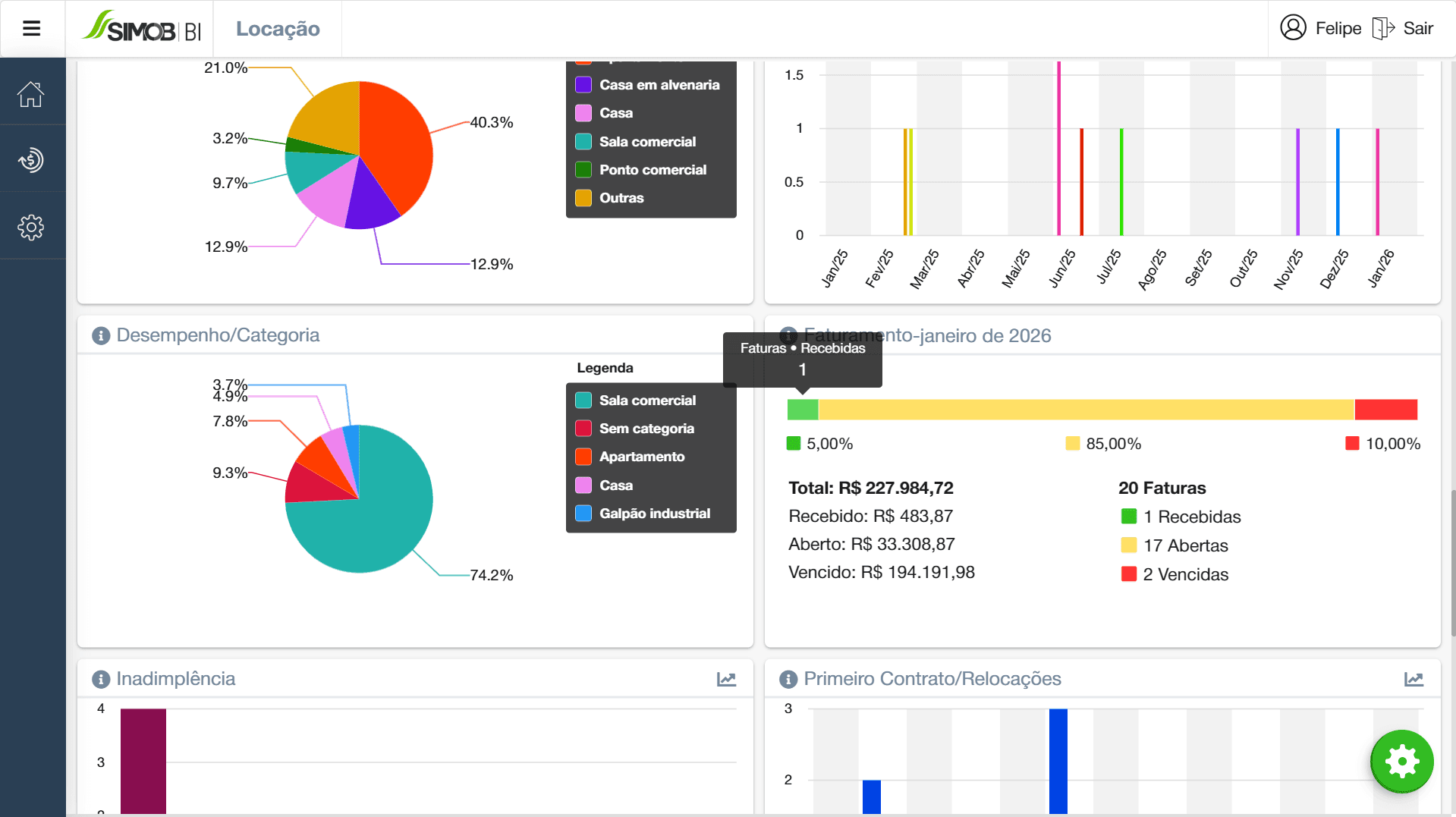Open the chart view icon on Primeiro Contrato/Relocações
Image resolution: width=1456 pixels, height=817 pixels.
point(1414,679)
